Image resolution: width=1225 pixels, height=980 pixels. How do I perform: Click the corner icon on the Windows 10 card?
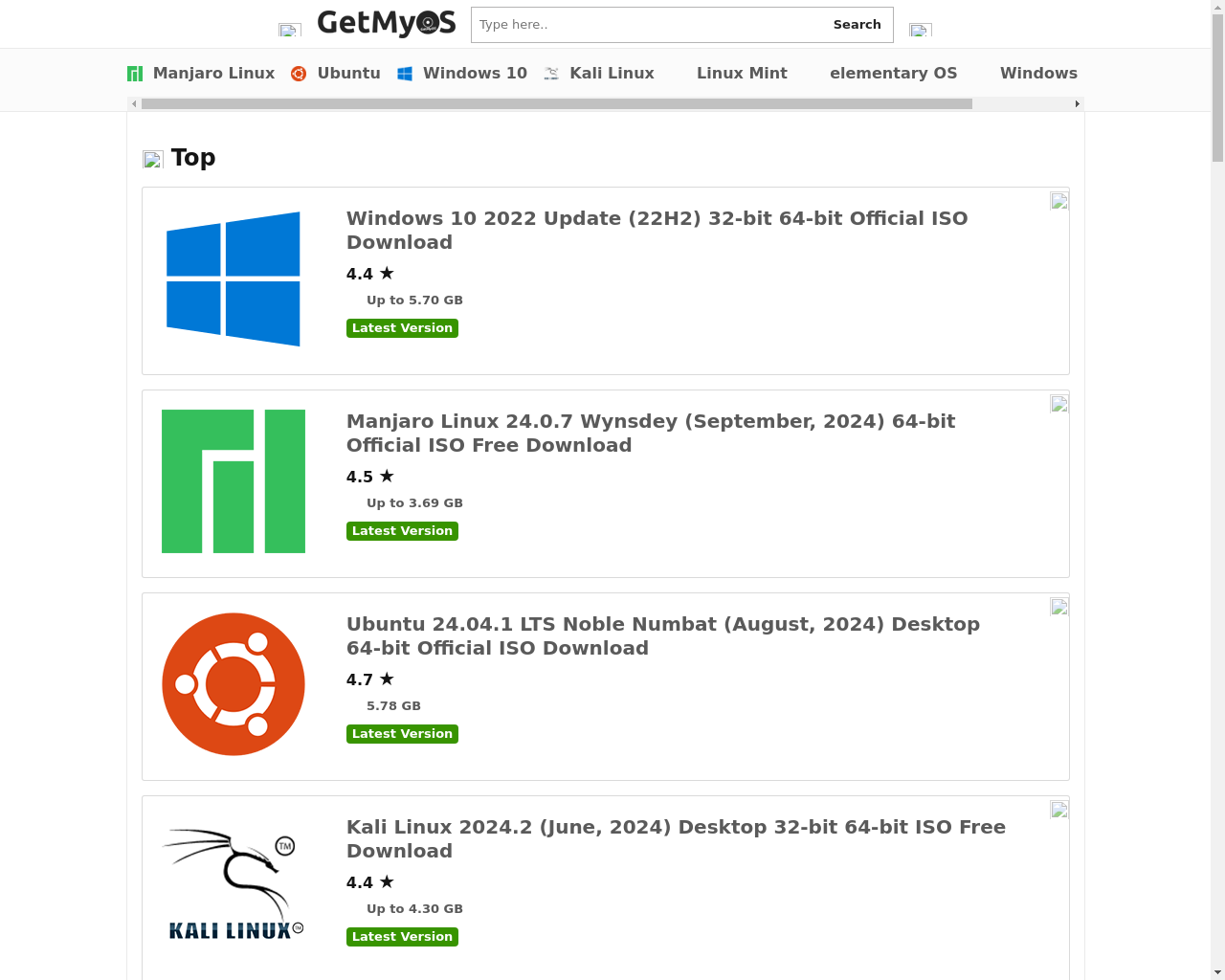coord(1058,201)
